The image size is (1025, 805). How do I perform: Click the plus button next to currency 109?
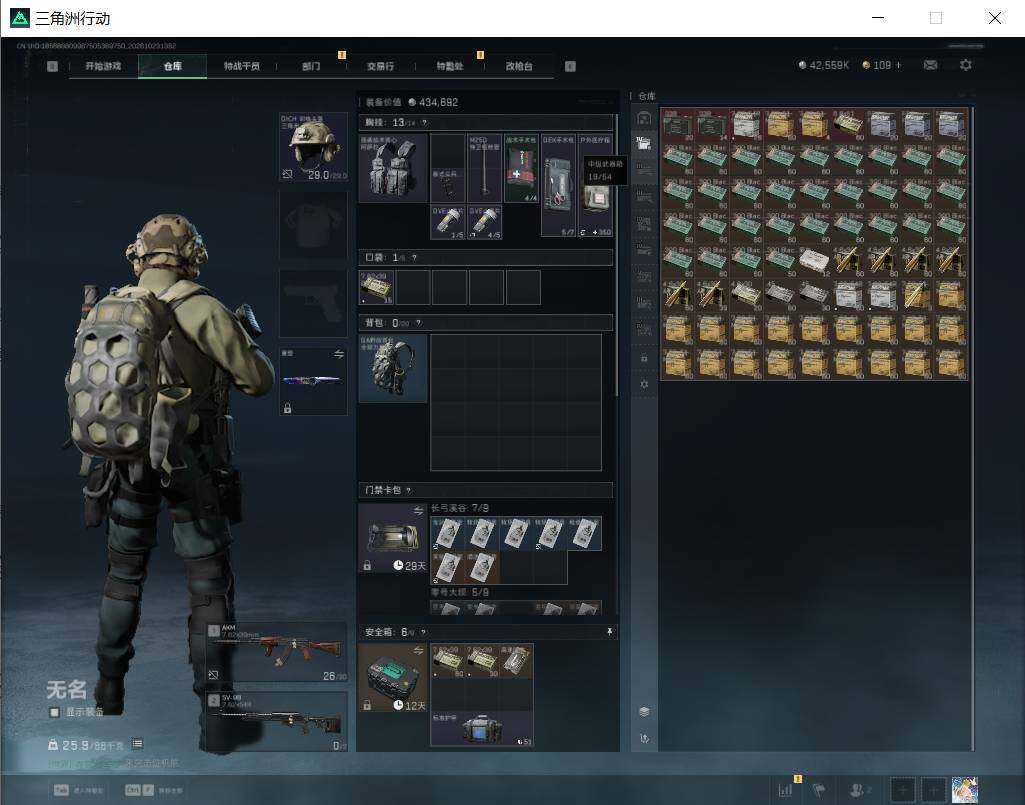[x=898, y=65]
